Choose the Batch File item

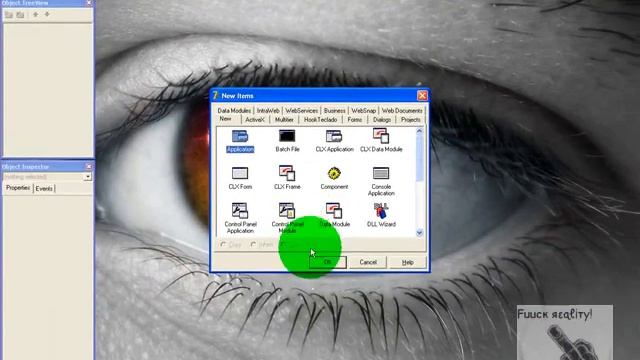[x=287, y=141]
